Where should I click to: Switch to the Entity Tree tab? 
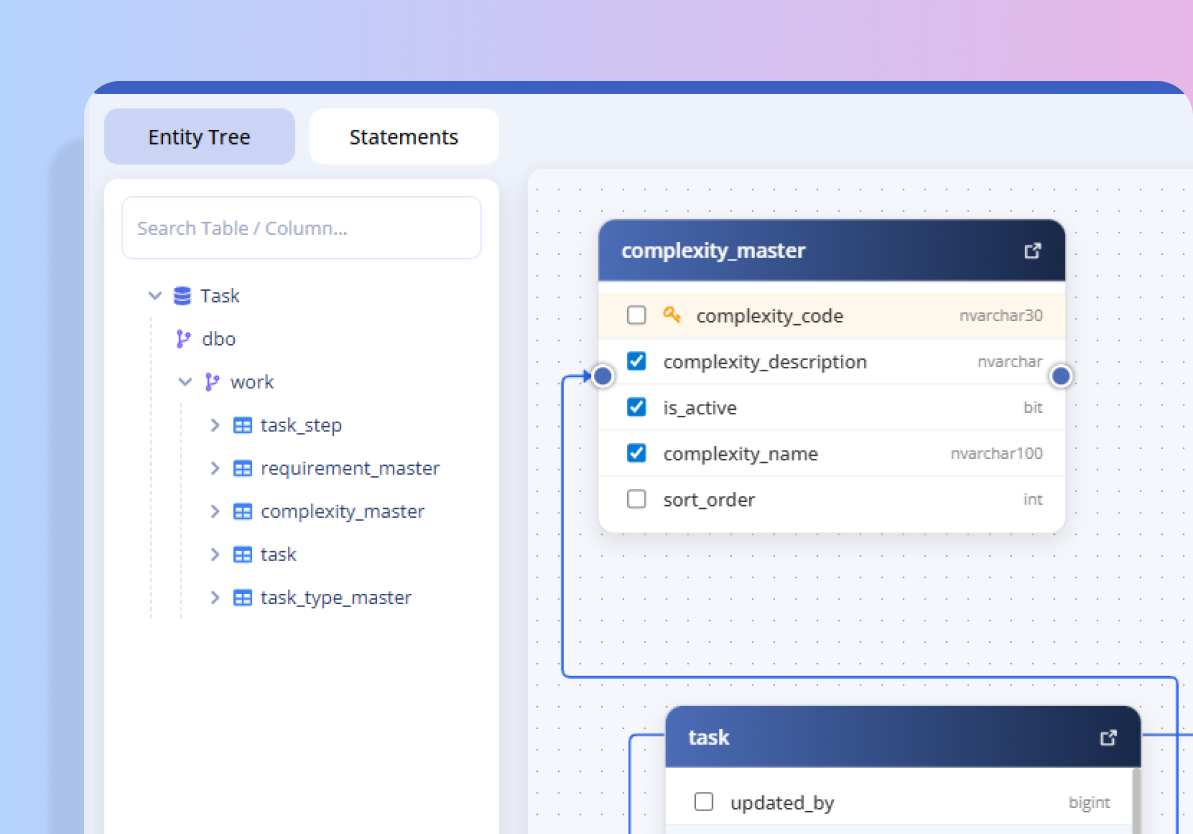pyautogui.click(x=199, y=137)
